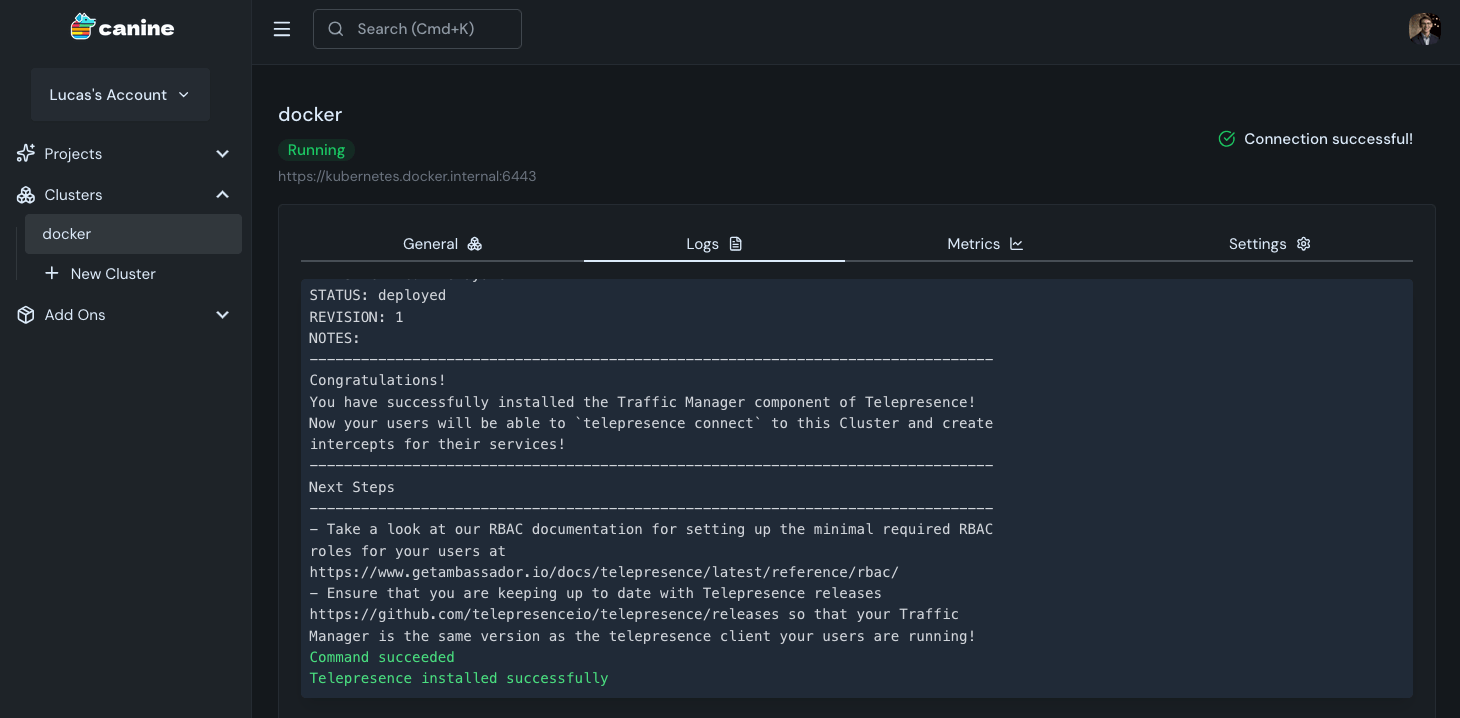Collapse the Clusters section

222,194
